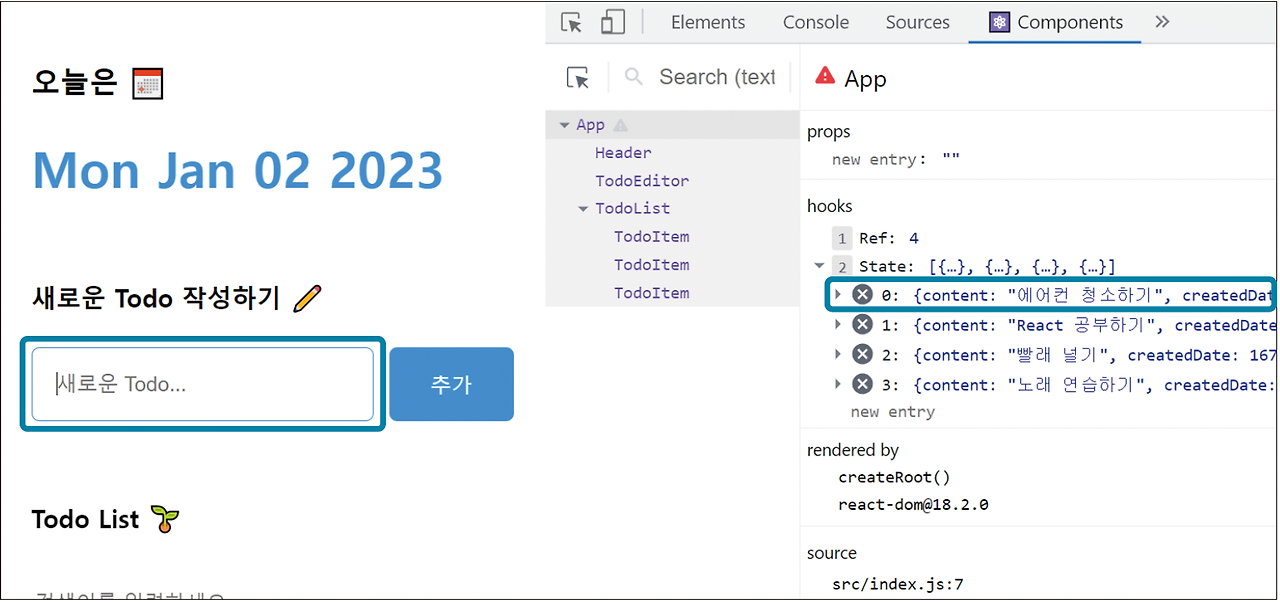
Task: Select the third TodoItem in the tree
Action: [652, 293]
